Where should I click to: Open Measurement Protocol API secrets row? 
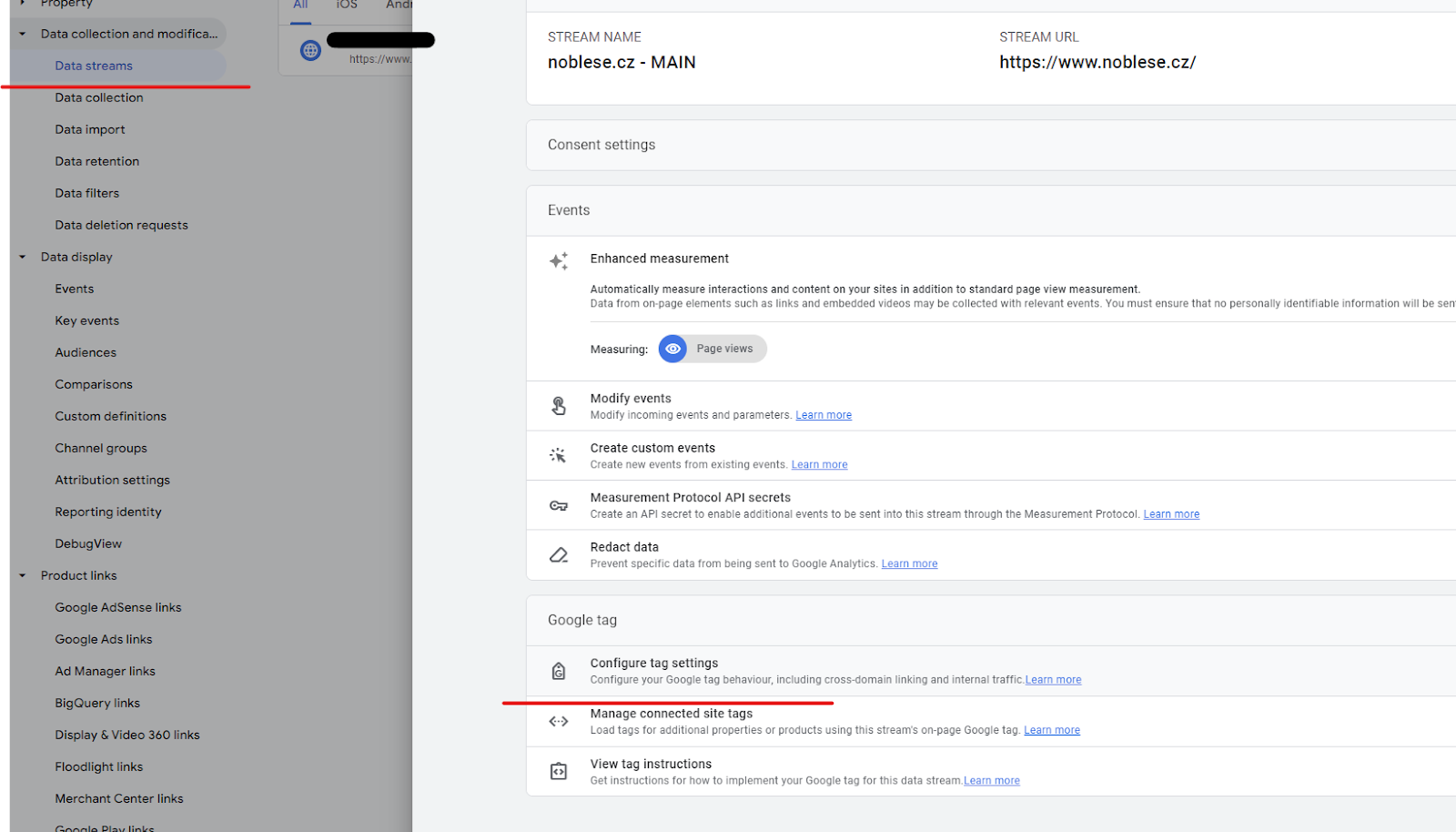pos(991,505)
